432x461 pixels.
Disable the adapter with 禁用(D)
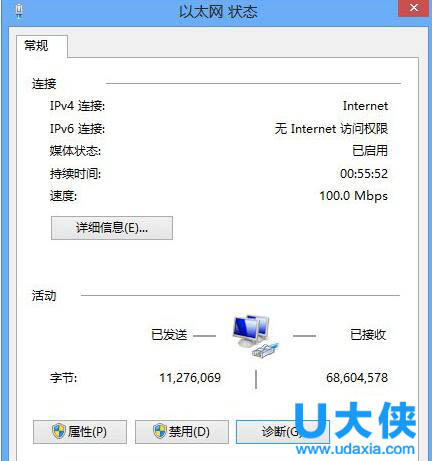click(x=182, y=432)
